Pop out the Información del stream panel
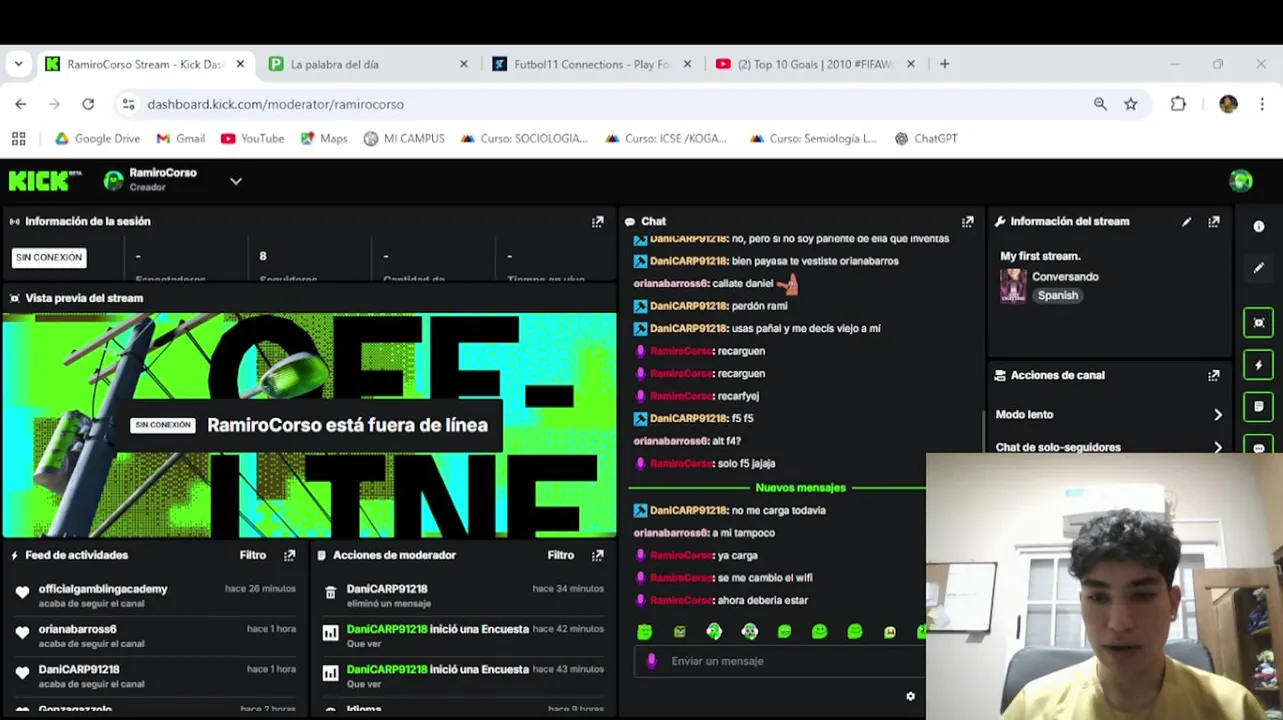Viewport: 1283px width, 720px height. [x=1213, y=222]
